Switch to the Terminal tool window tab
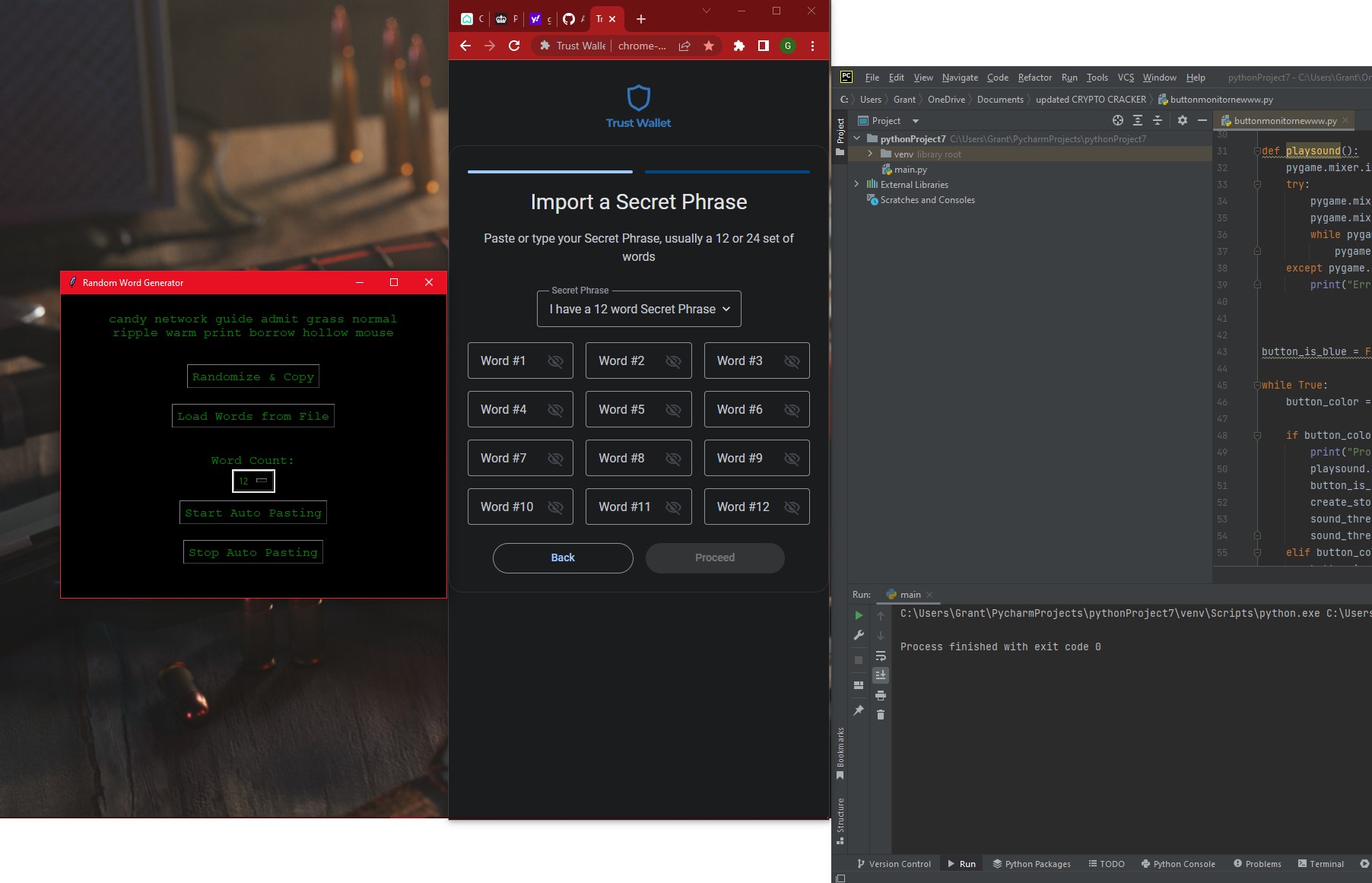This screenshot has height=883, width=1372. tap(1320, 863)
